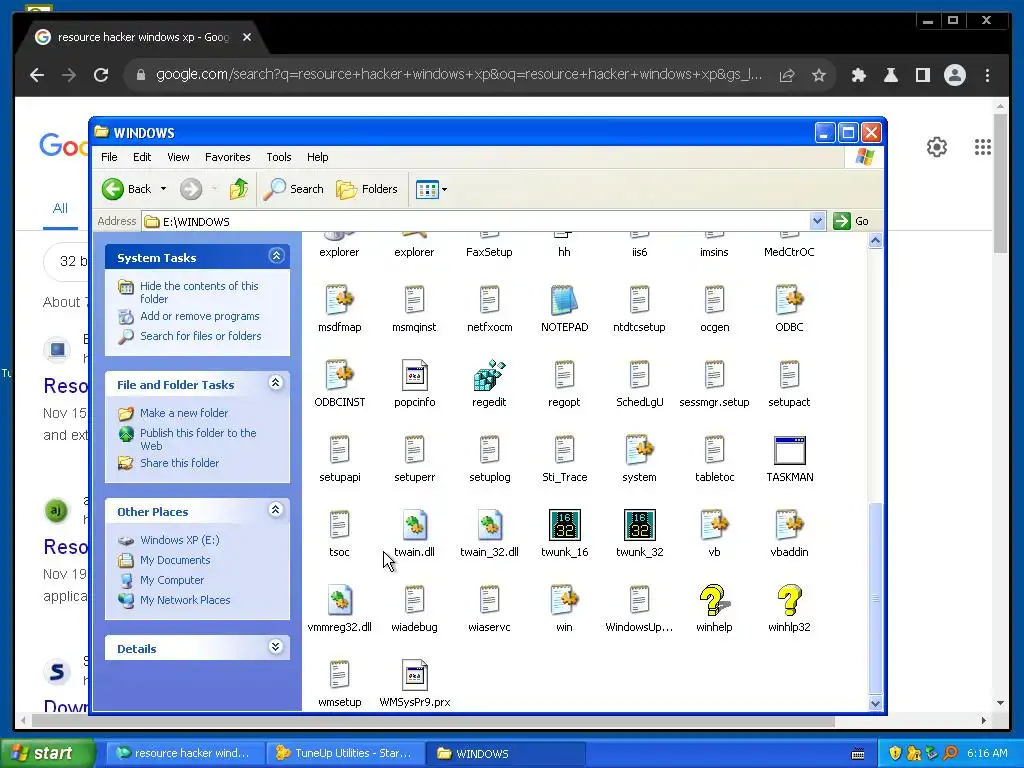Open the NOTEPAD application icon
This screenshot has height=768, width=1024.
coord(564,301)
